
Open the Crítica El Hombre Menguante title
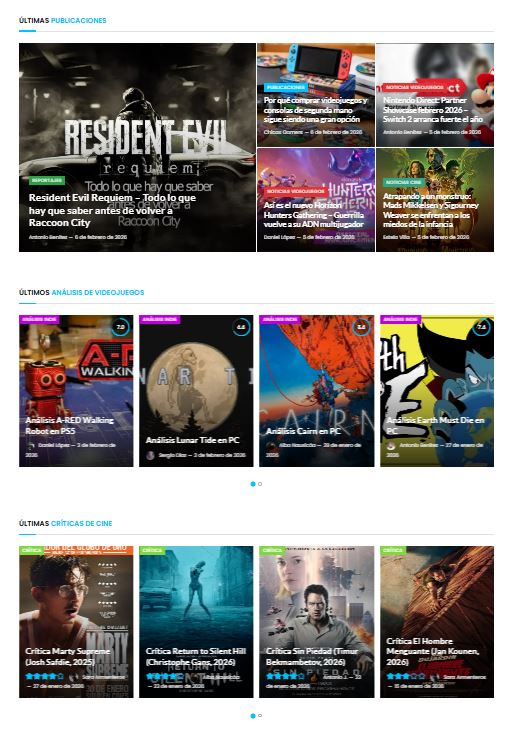[x=433, y=651]
